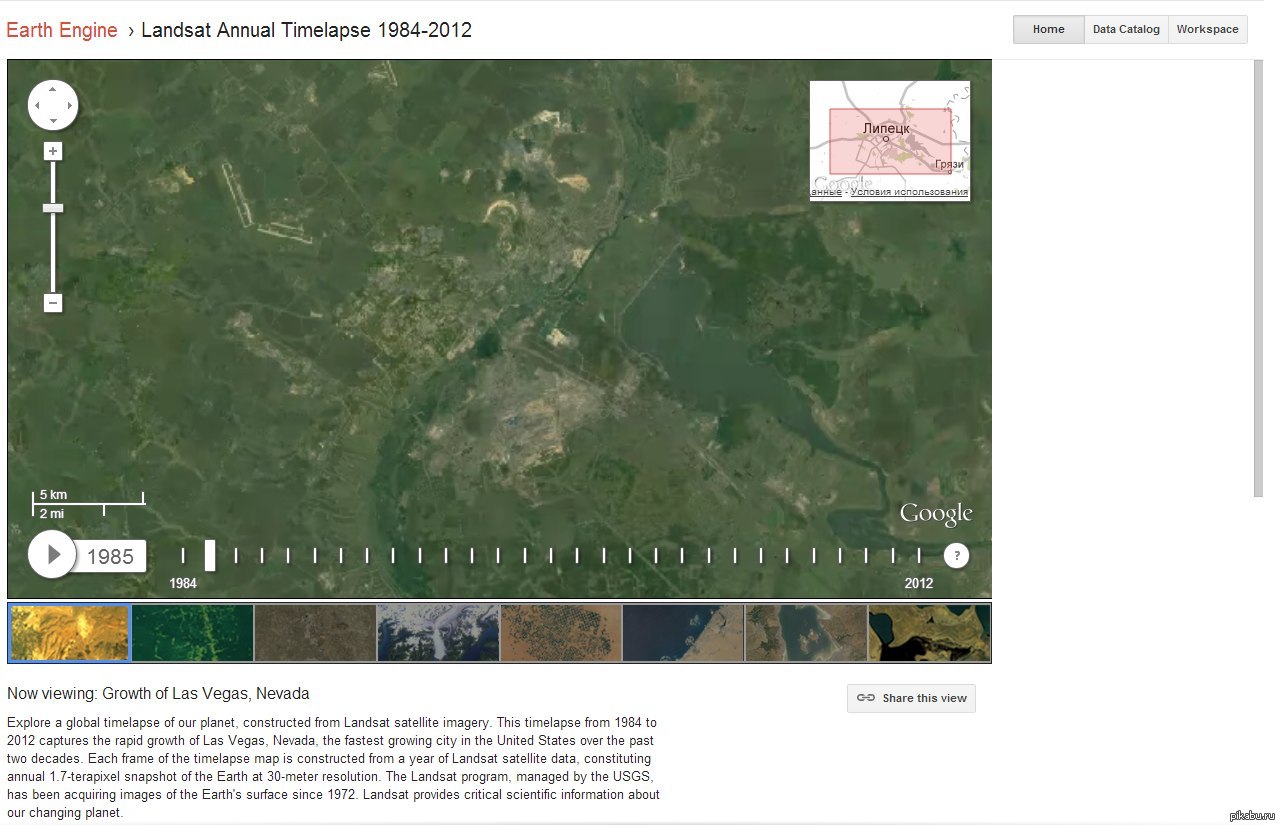
Task: Click the 1985 year label next to play
Action: (x=110, y=557)
